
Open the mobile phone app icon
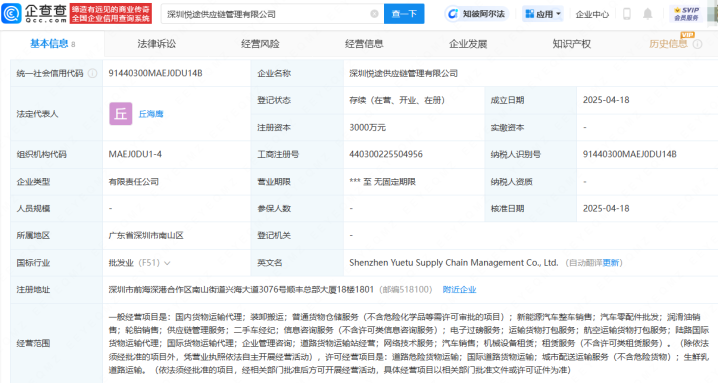[x=627, y=14]
